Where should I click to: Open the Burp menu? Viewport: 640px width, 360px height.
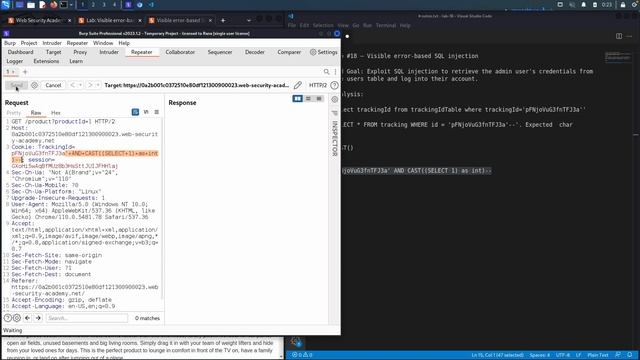pyautogui.click(x=10, y=43)
